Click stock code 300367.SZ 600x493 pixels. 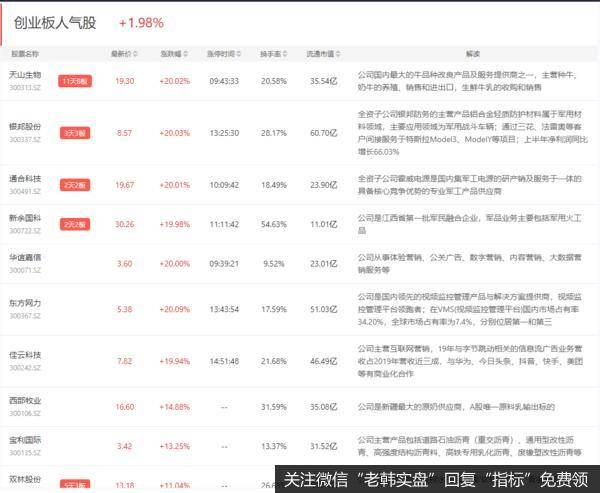pyautogui.click(x=25, y=316)
